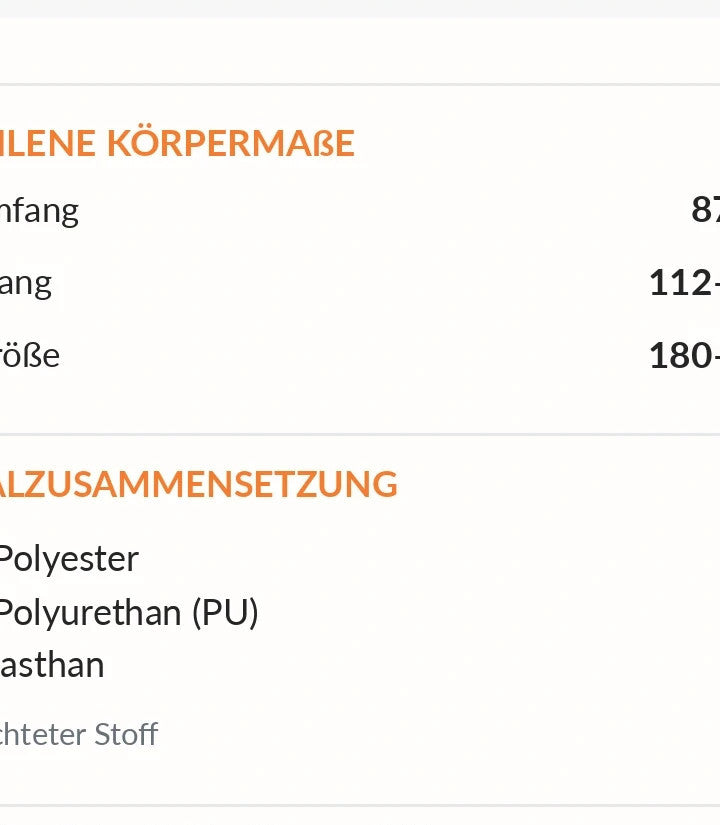Click the word Polyurethan in the material list
The height and width of the screenshot is (825, 720).
(91, 613)
